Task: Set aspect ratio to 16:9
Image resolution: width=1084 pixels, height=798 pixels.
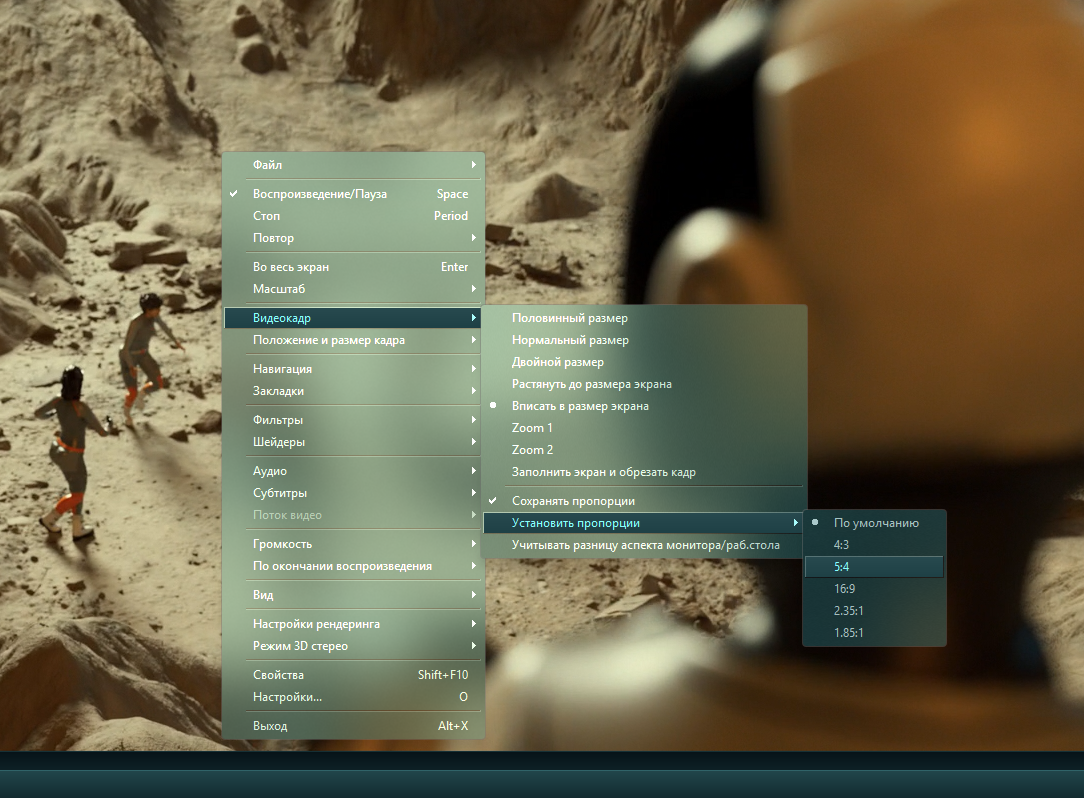Action: (x=874, y=589)
